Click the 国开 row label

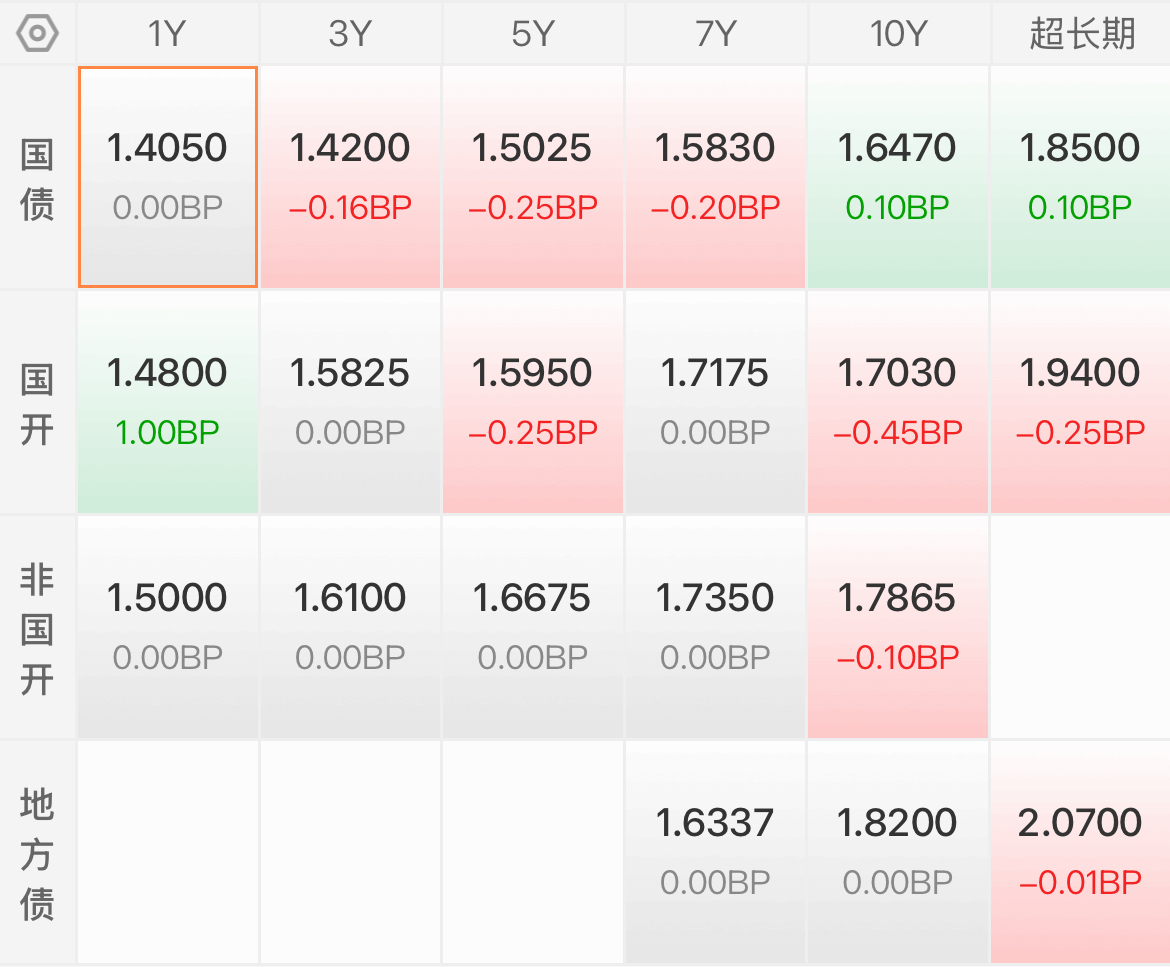tap(37, 404)
